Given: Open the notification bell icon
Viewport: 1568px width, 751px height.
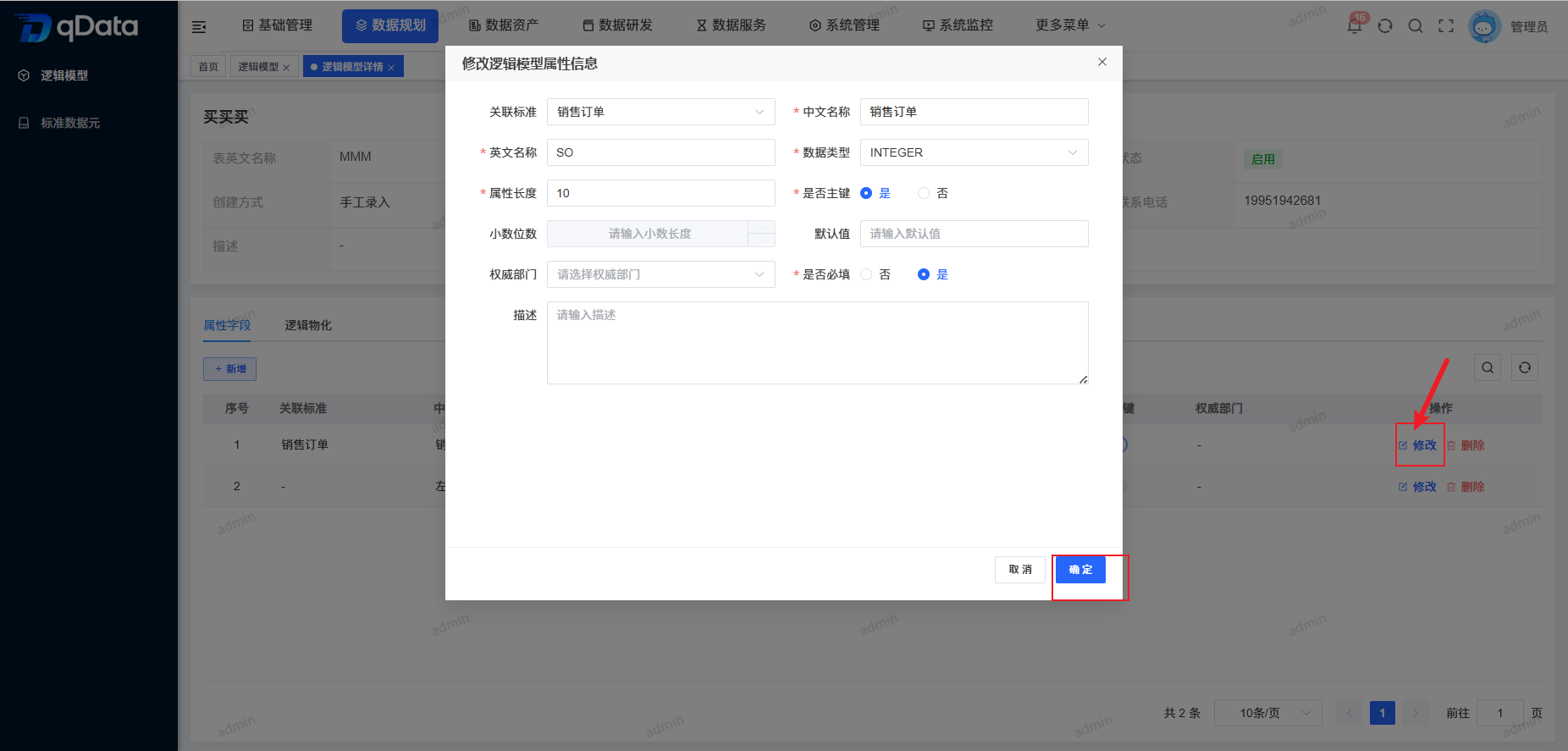Looking at the screenshot, I should coord(1355,25).
